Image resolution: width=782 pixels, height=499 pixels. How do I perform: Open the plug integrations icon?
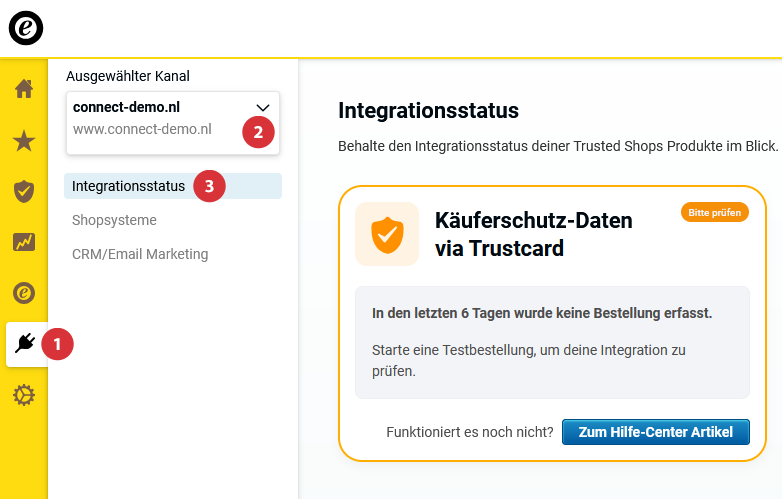pos(25,344)
